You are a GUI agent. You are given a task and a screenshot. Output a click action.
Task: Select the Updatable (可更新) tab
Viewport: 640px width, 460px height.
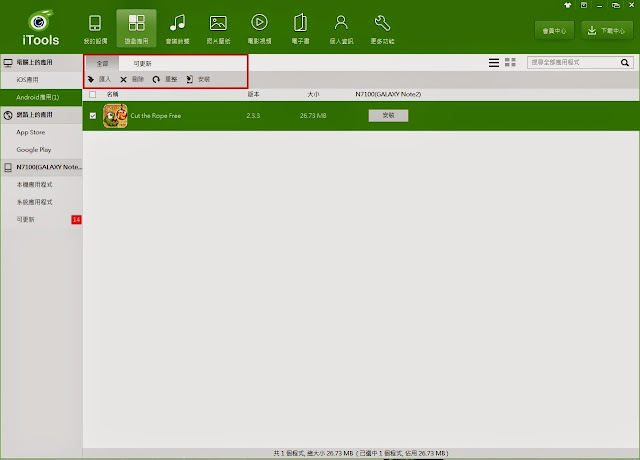click(x=142, y=64)
